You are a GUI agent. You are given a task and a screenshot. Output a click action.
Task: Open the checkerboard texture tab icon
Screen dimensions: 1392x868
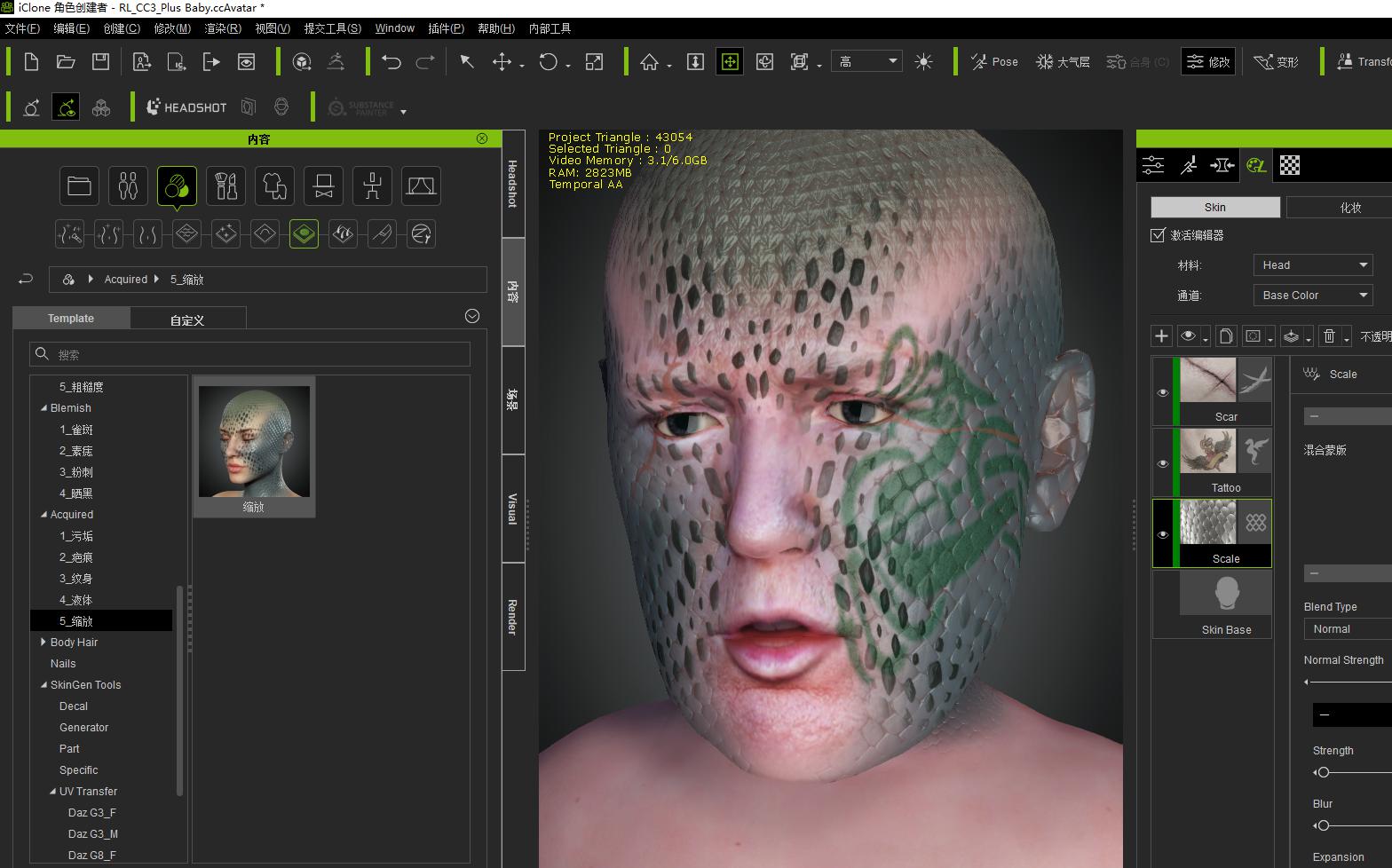(1289, 165)
